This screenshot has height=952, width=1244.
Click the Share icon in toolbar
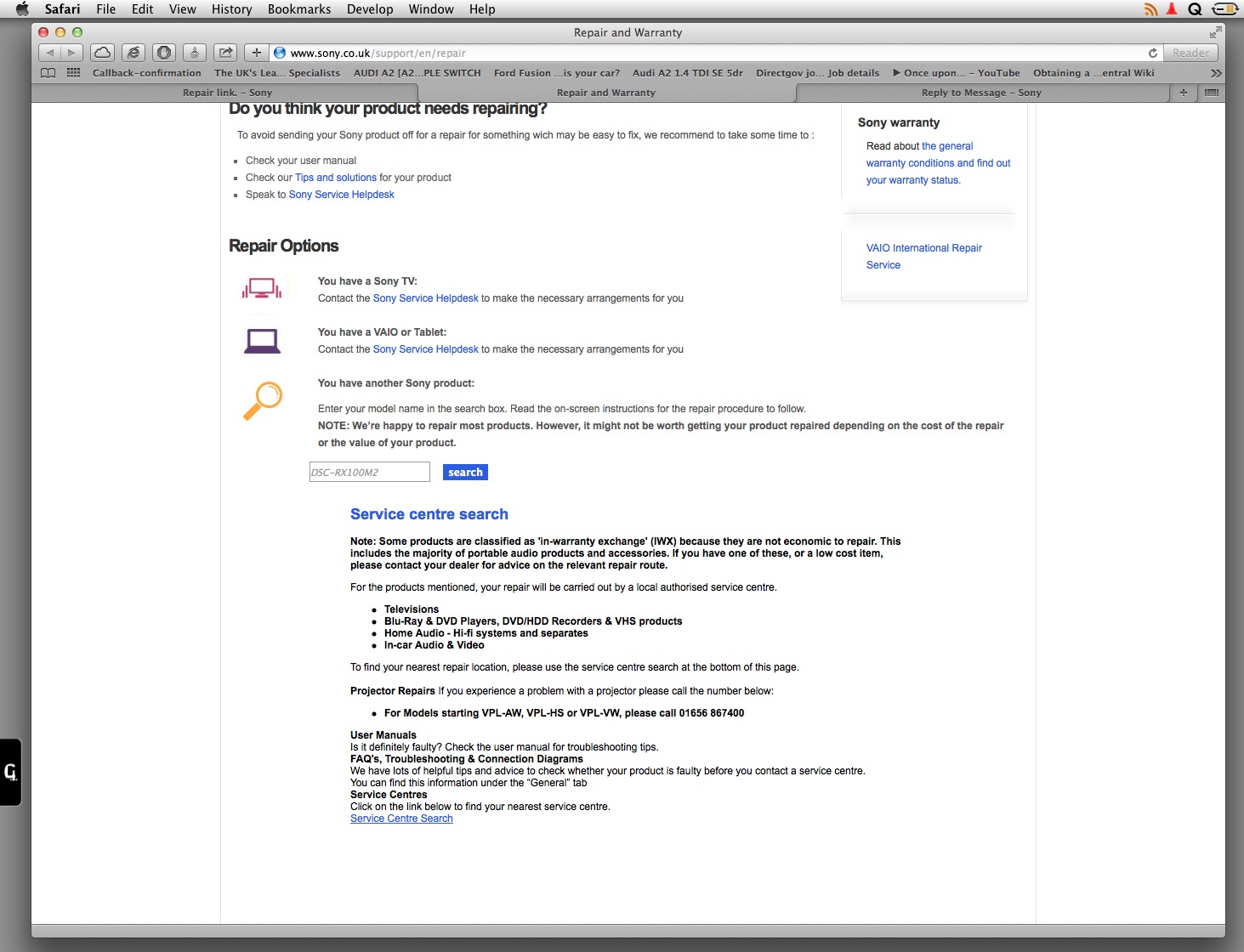[225, 53]
